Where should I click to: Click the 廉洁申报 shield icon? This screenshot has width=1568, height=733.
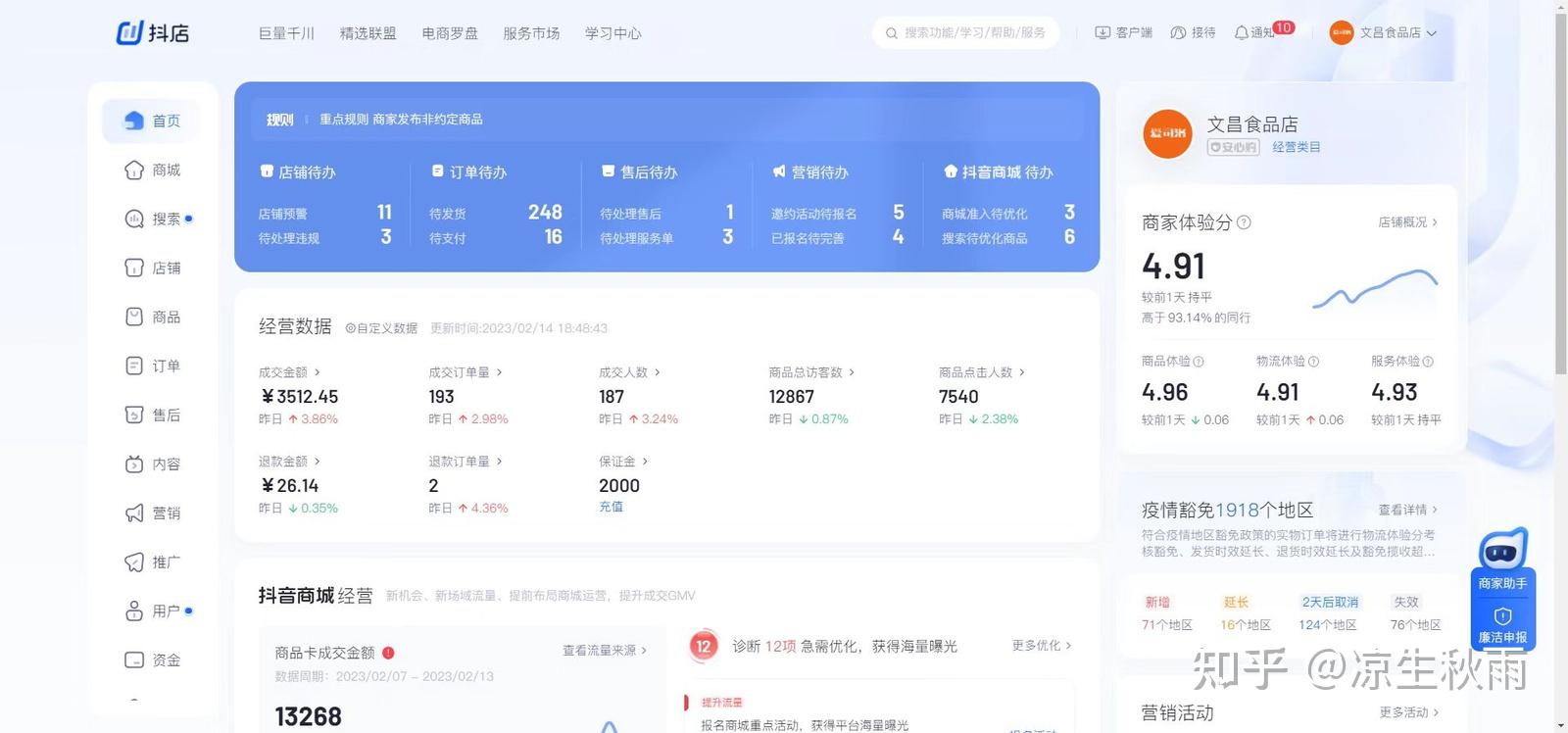pyautogui.click(x=1503, y=616)
